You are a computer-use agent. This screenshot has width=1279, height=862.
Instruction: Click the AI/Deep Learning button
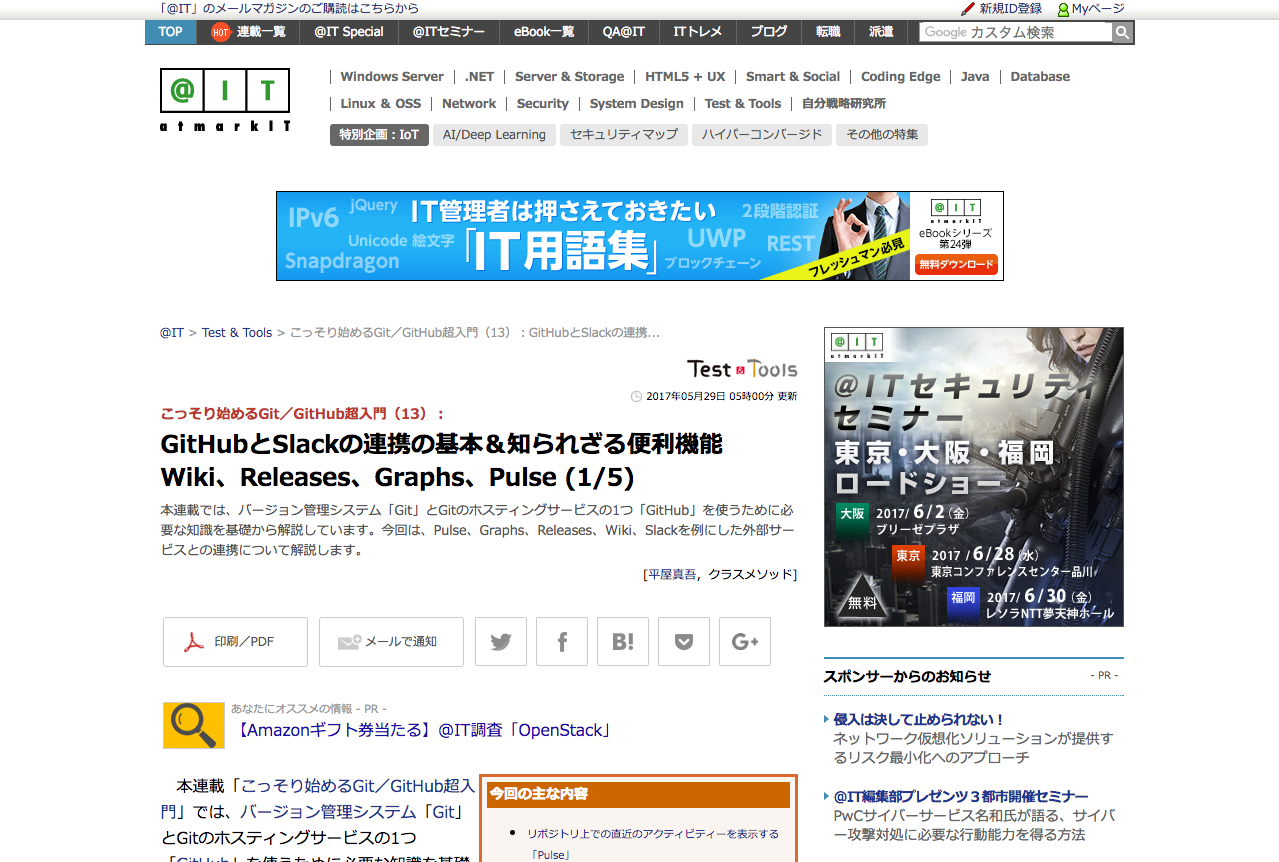tap(494, 135)
